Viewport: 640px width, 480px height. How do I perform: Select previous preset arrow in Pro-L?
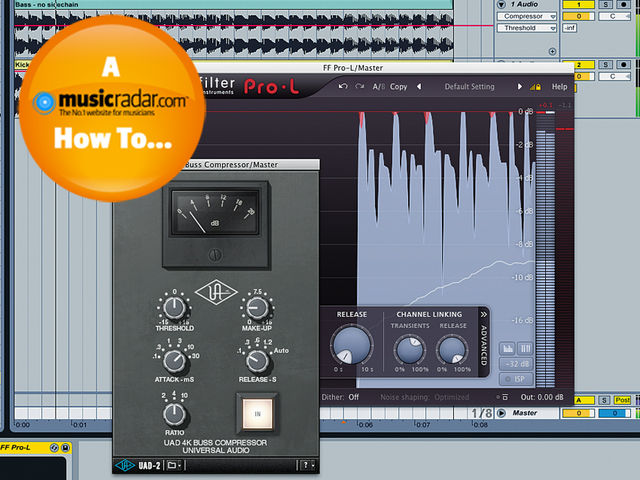coord(419,87)
